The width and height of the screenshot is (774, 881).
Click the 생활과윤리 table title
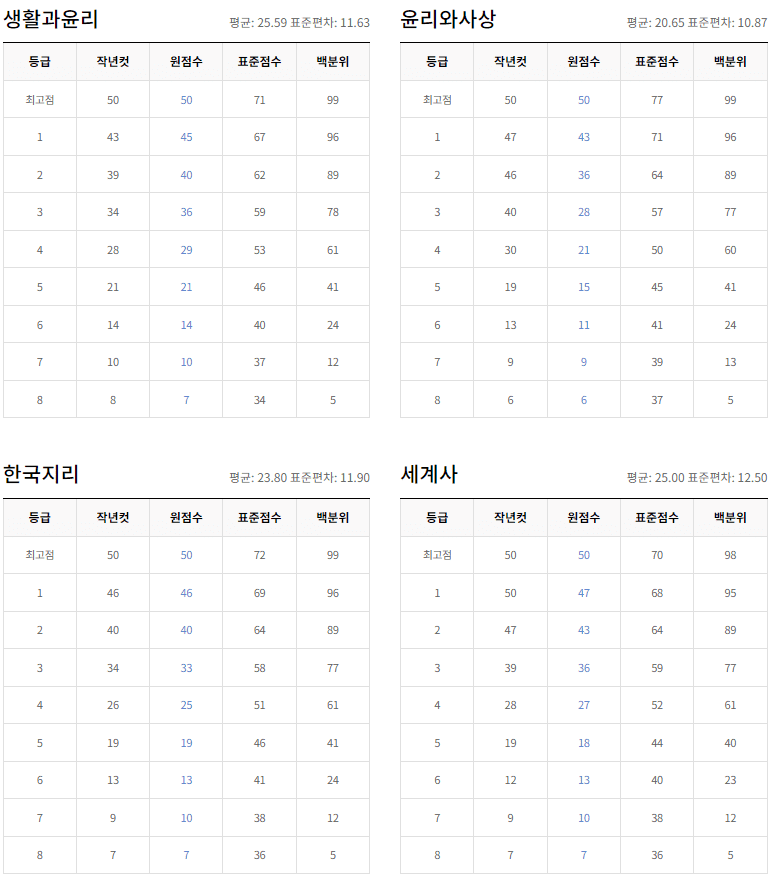click(x=51, y=19)
